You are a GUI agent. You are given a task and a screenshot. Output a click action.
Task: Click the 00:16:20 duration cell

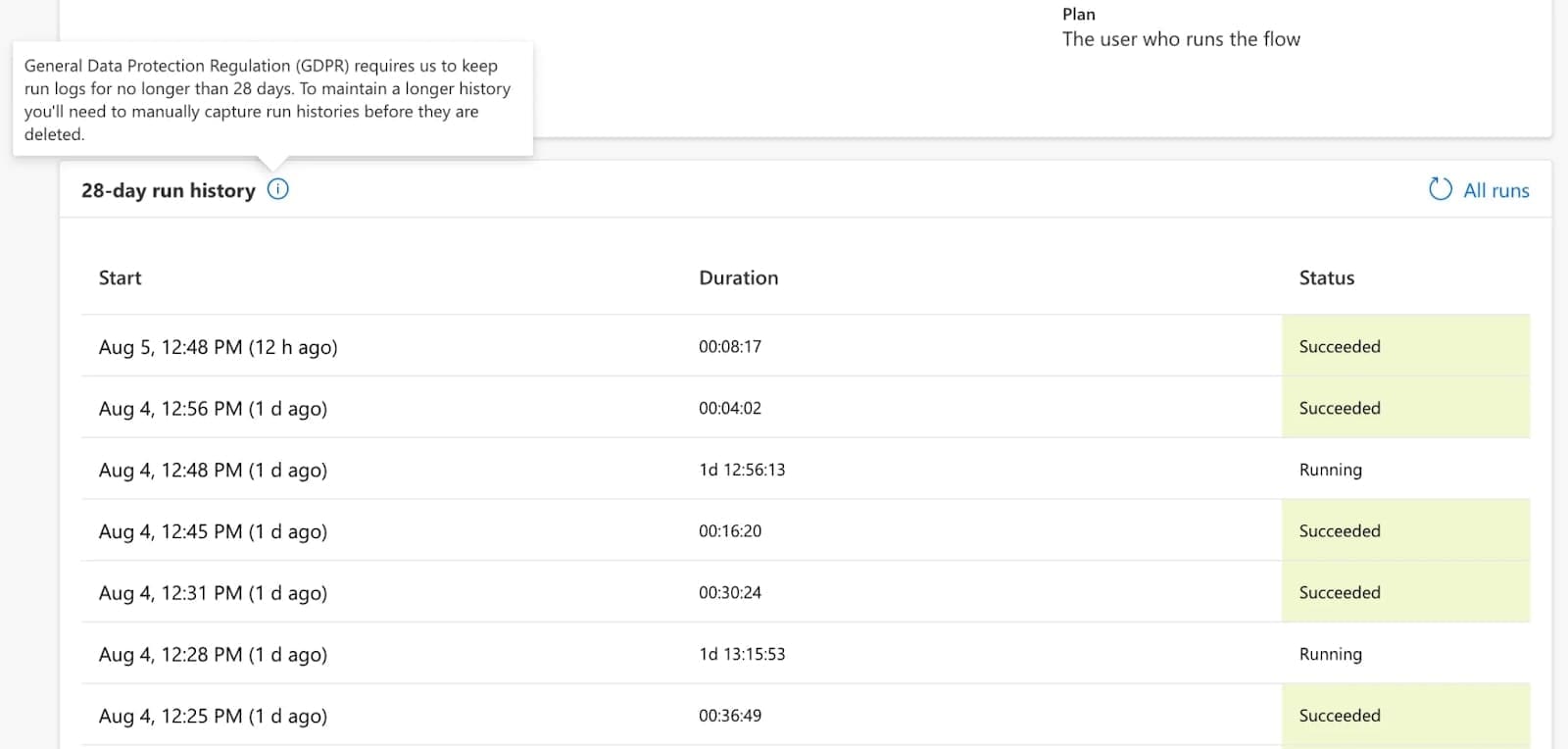point(730,530)
